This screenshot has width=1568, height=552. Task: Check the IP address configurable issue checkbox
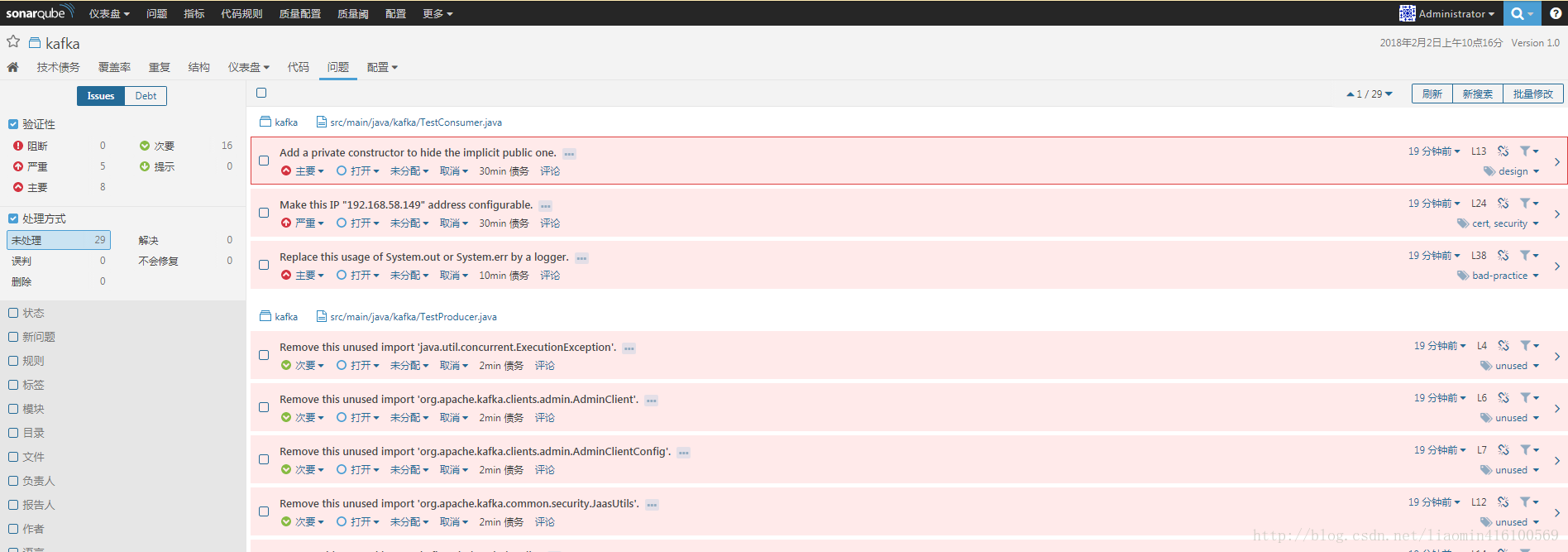point(264,213)
